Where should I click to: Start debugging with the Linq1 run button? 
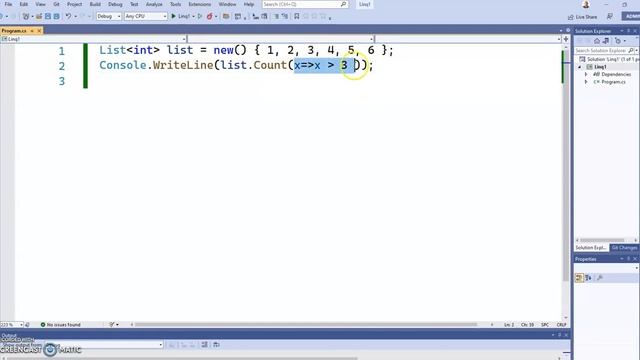180,16
